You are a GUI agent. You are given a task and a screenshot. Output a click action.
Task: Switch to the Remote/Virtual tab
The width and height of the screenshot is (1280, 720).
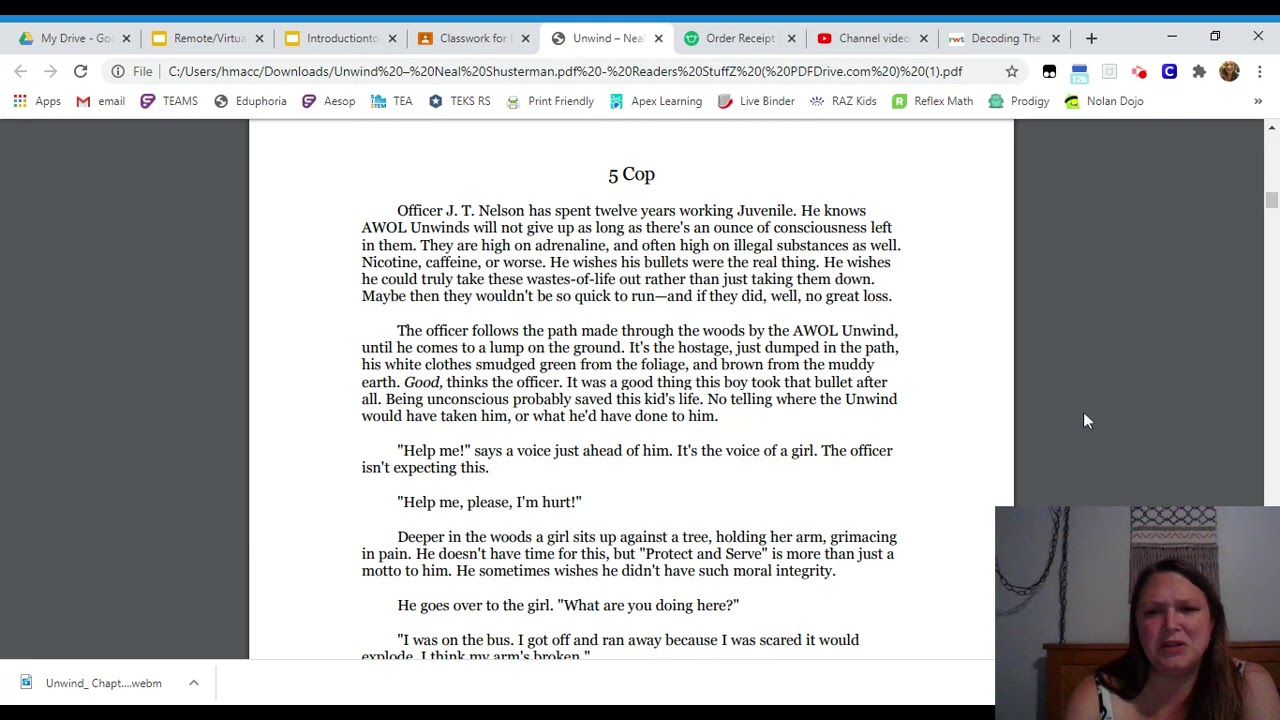200,38
